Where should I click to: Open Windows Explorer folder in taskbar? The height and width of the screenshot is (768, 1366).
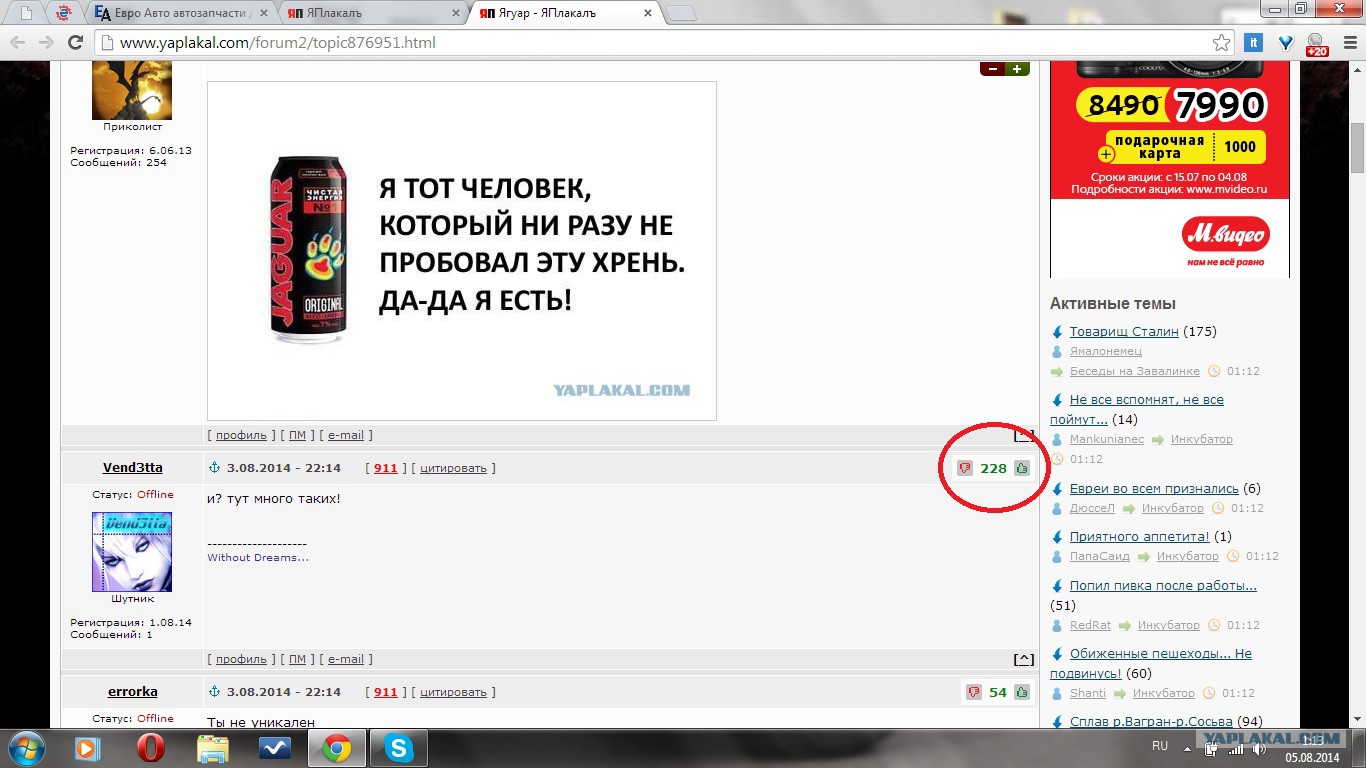tap(212, 748)
